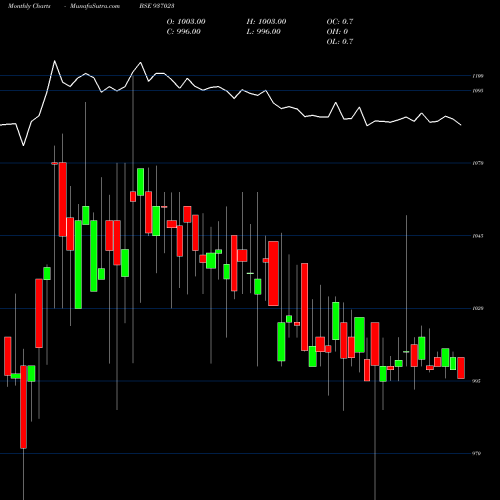This screenshot has height=500, width=500.
Task: Click the "C: 996.00" close value
Action: click(x=184, y=32)
